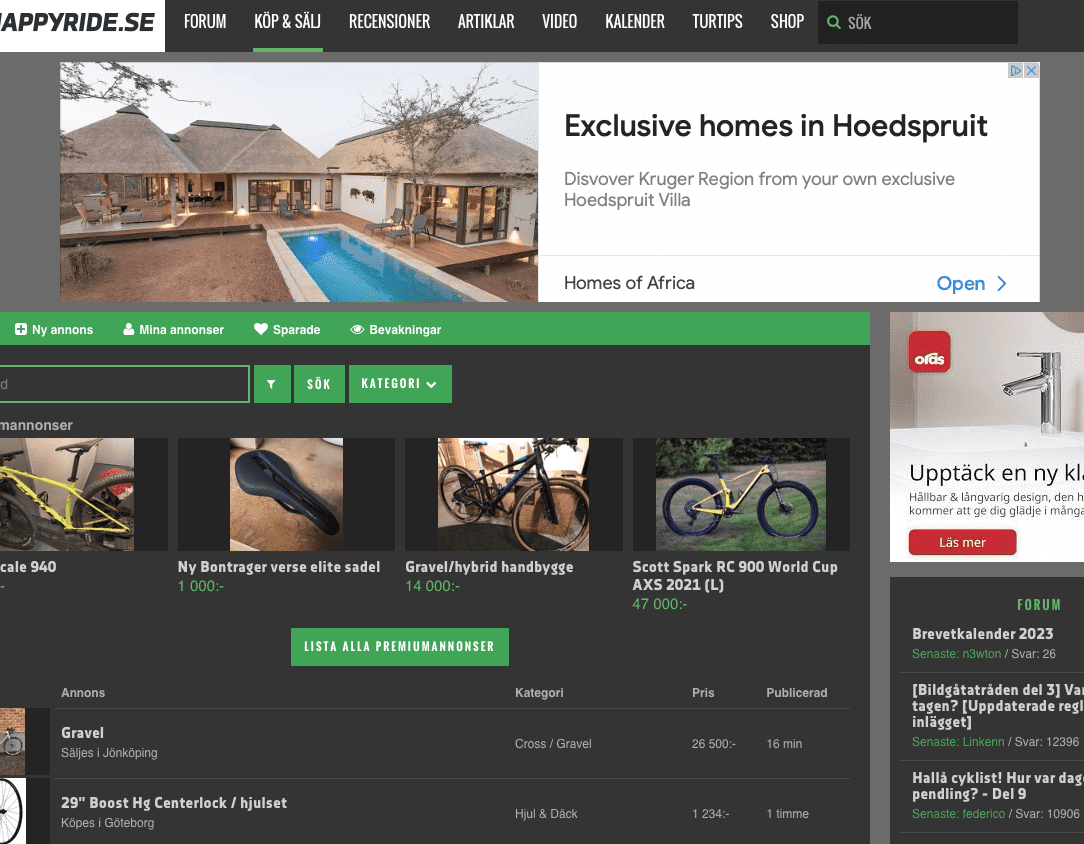Open the Sparade saved ads link
The image size is (1084, 844).
(x=287, y=330)
